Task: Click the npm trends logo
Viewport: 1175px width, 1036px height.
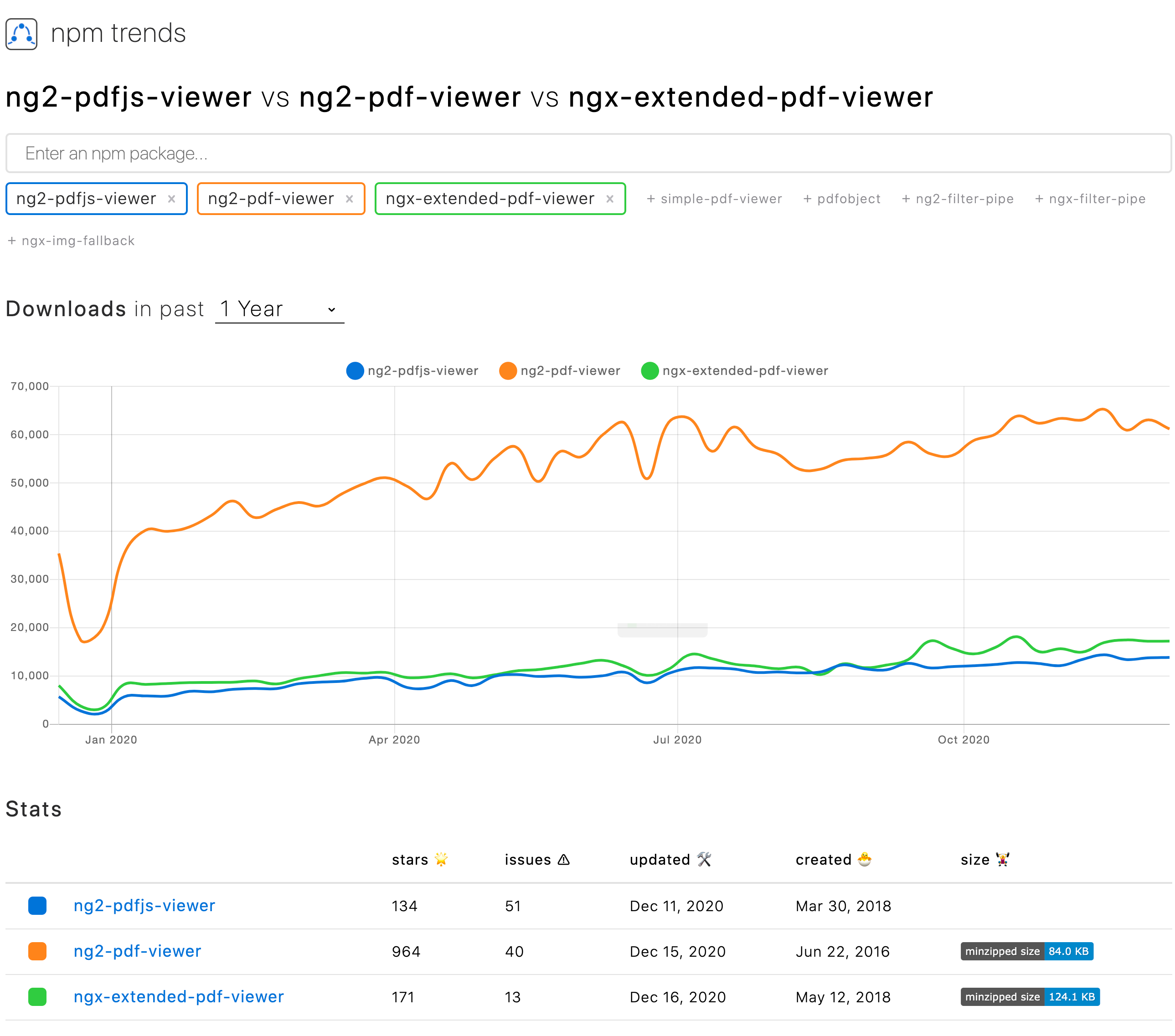Action: (x=21, y=33)
